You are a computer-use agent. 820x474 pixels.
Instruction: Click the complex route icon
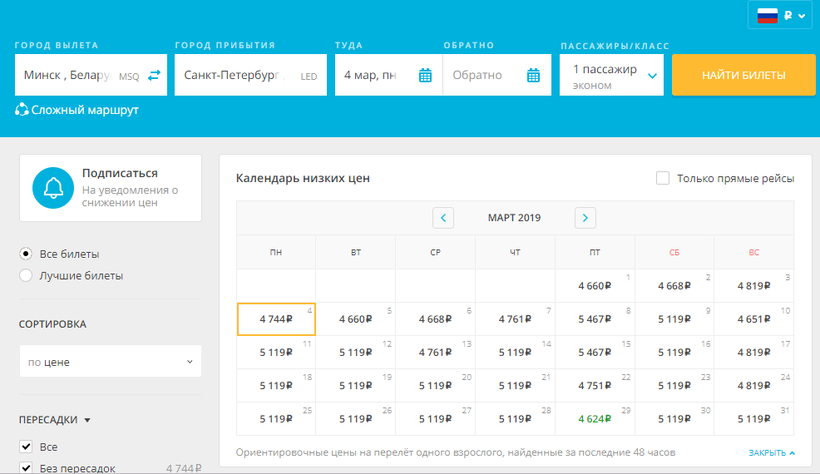tap(22, 110)
